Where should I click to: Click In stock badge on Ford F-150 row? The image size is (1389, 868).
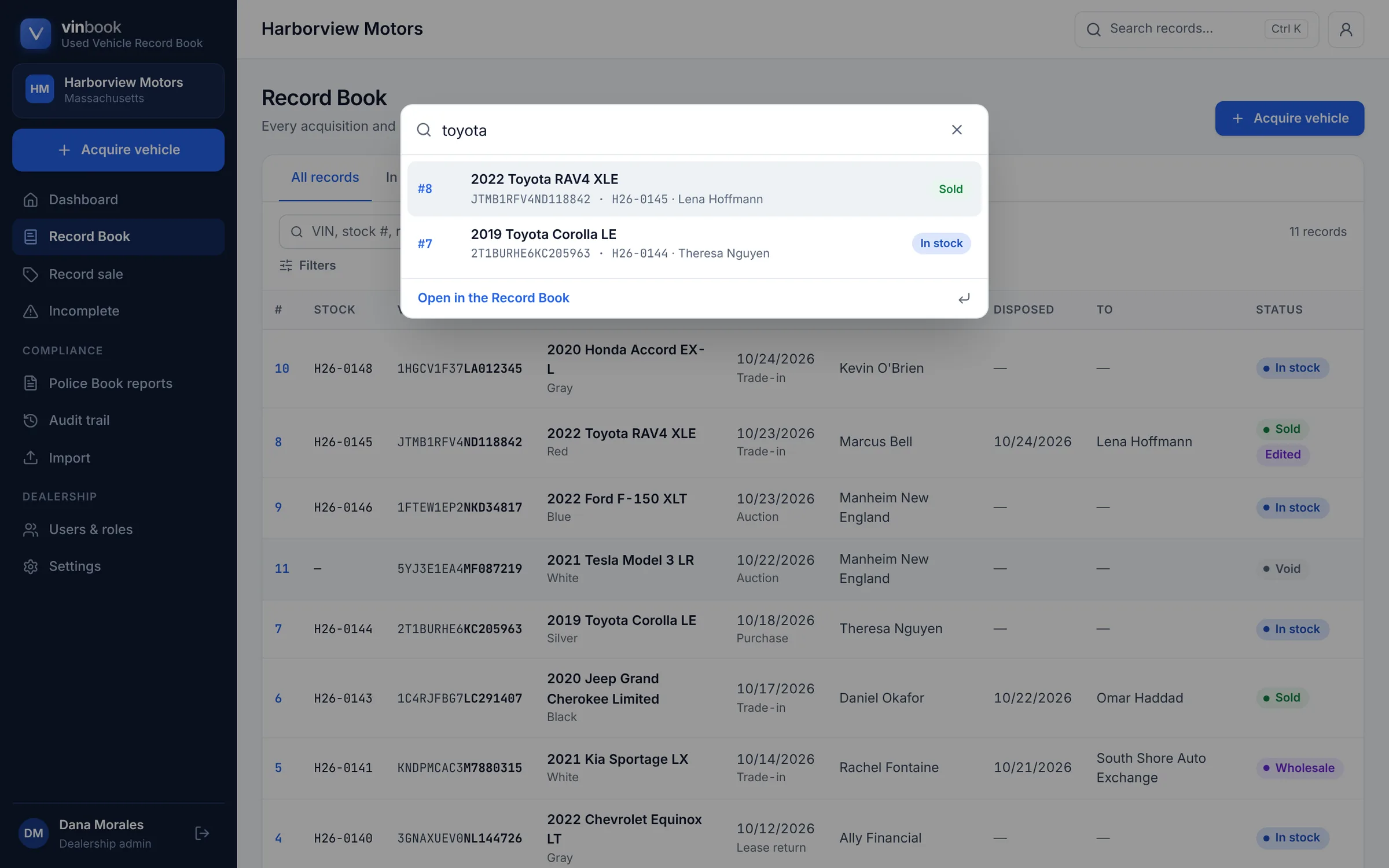[x=1292, y=507]
